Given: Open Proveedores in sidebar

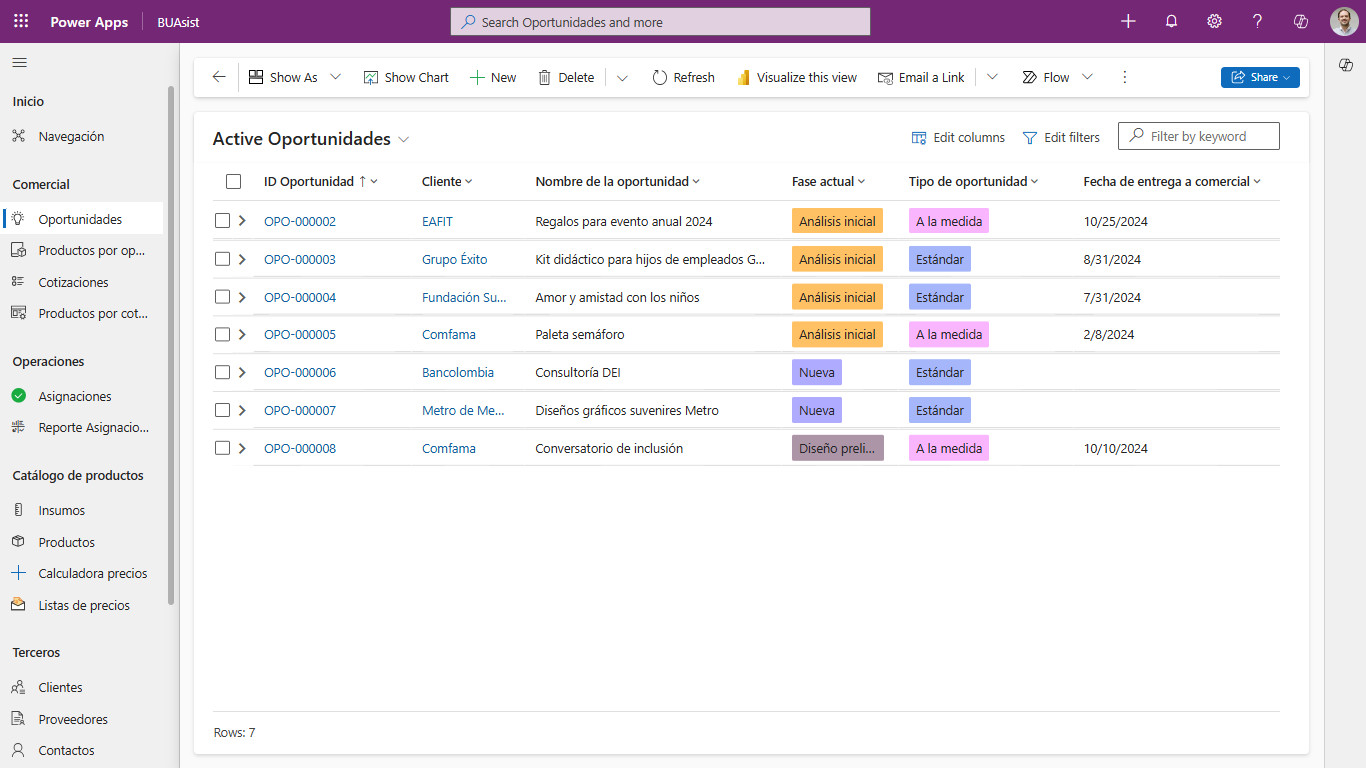Looking at the screenshot, I should [x=82, y=719].
